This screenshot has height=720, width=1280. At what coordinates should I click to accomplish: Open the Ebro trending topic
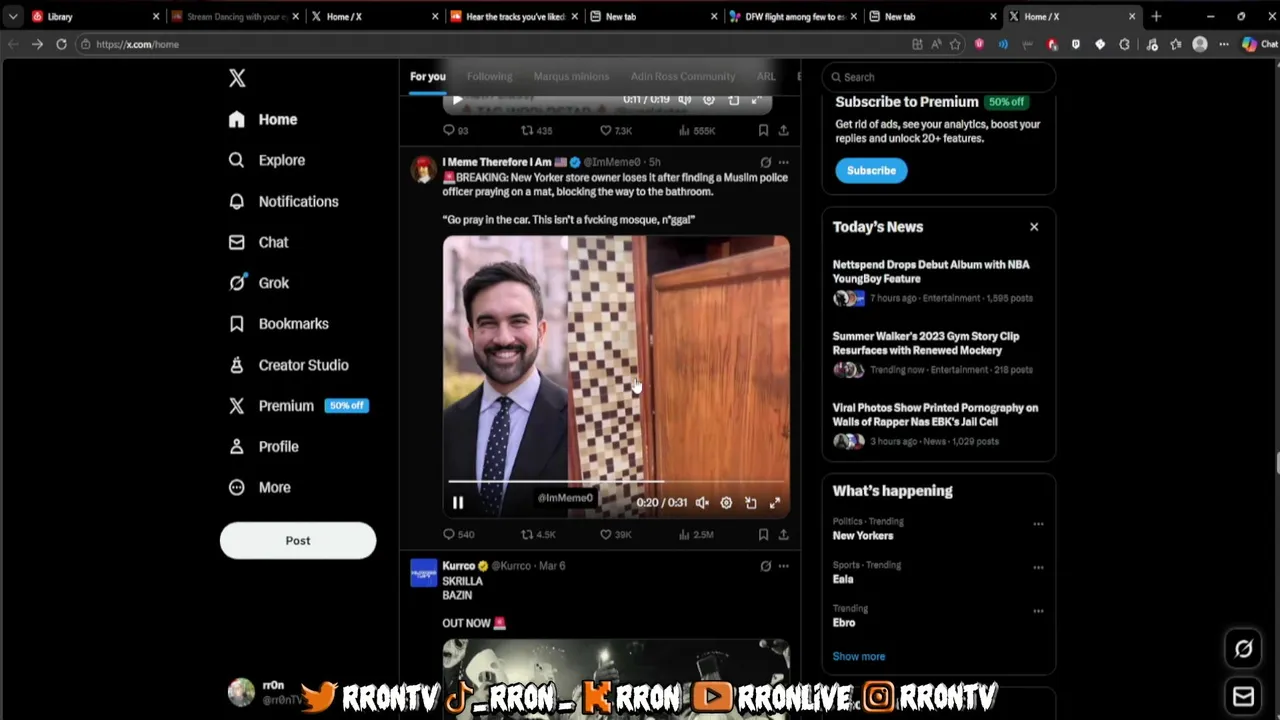(844, 622)
